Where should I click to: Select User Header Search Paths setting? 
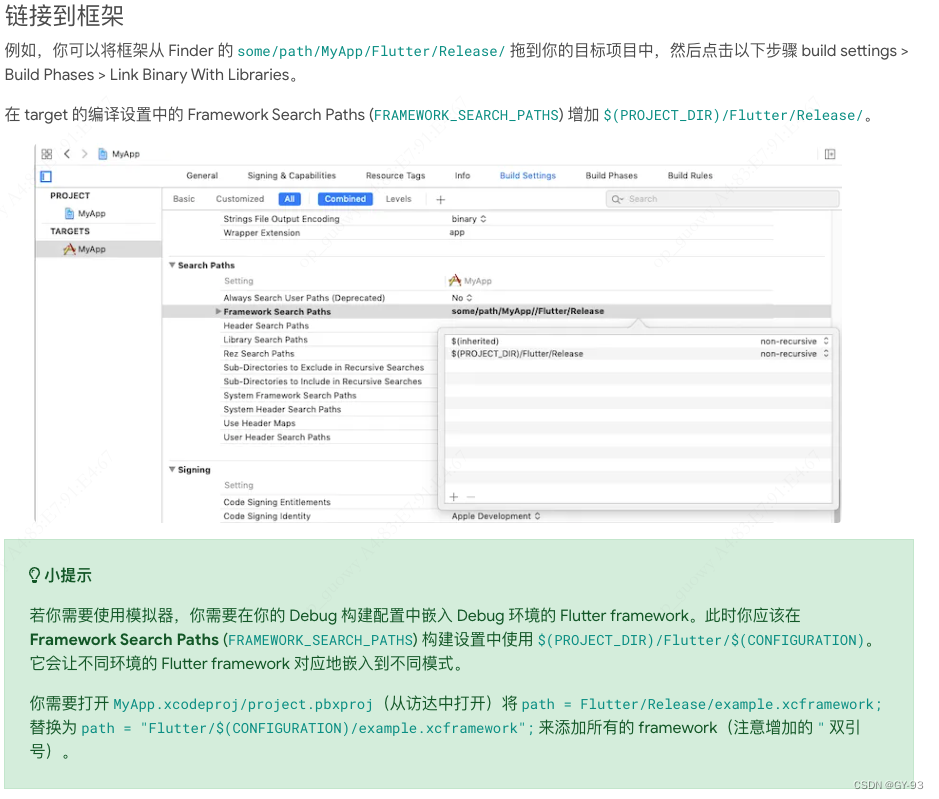click(277, 437)
